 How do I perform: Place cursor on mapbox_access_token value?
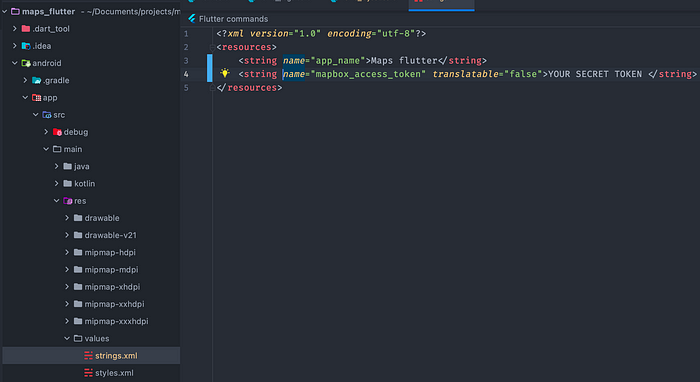pos(368,74)
